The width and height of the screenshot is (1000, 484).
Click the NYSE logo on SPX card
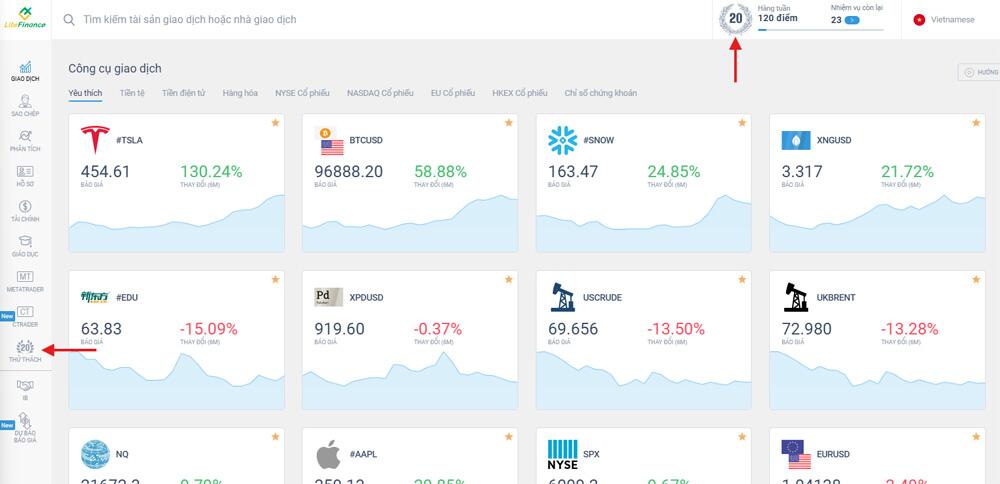point(562,455)
